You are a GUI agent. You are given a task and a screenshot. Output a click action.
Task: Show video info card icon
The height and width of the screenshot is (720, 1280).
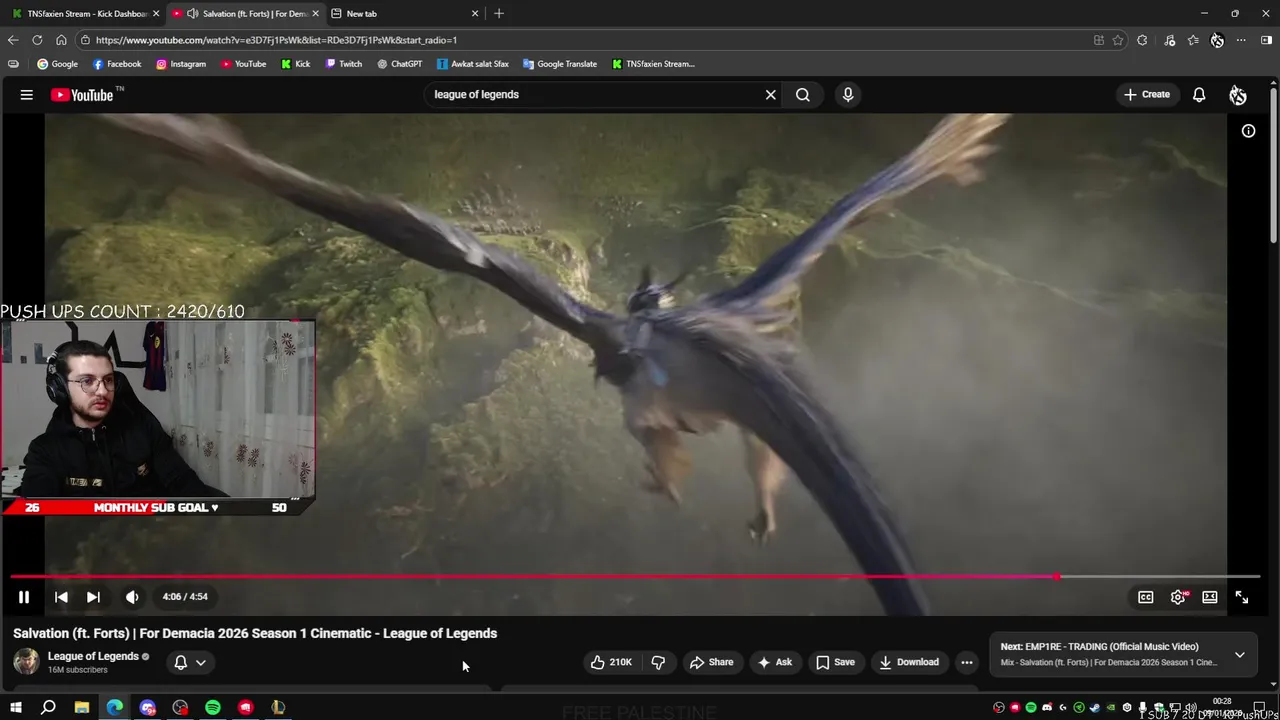point(1248,131)
